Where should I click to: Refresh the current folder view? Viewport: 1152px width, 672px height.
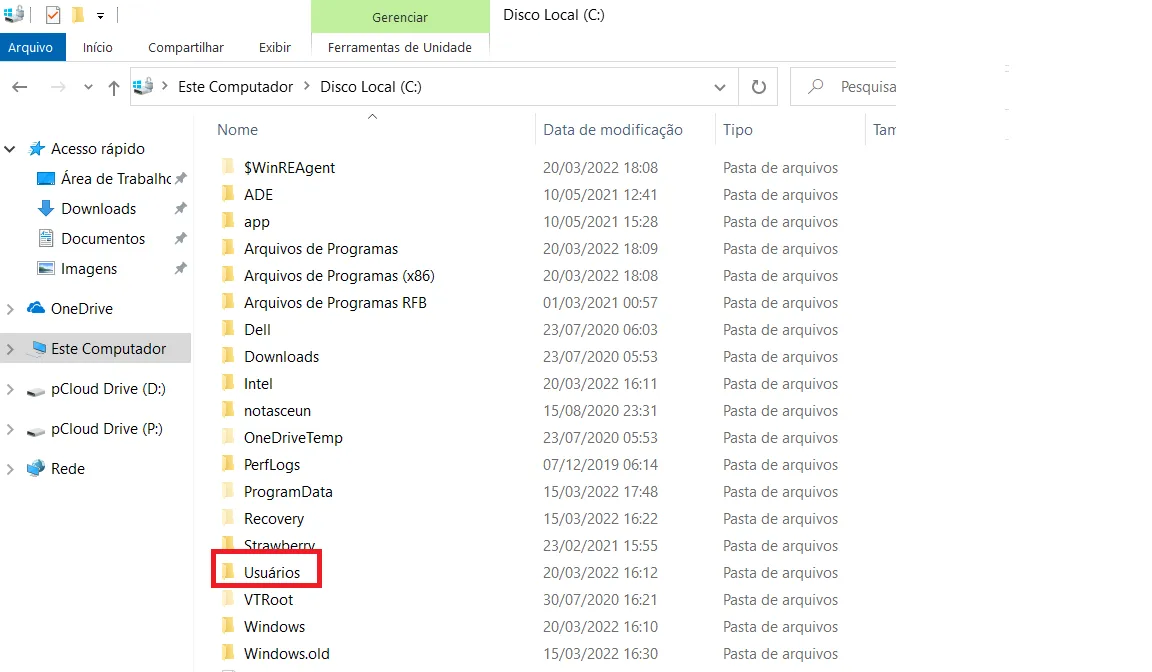click(x=759, y=87)
